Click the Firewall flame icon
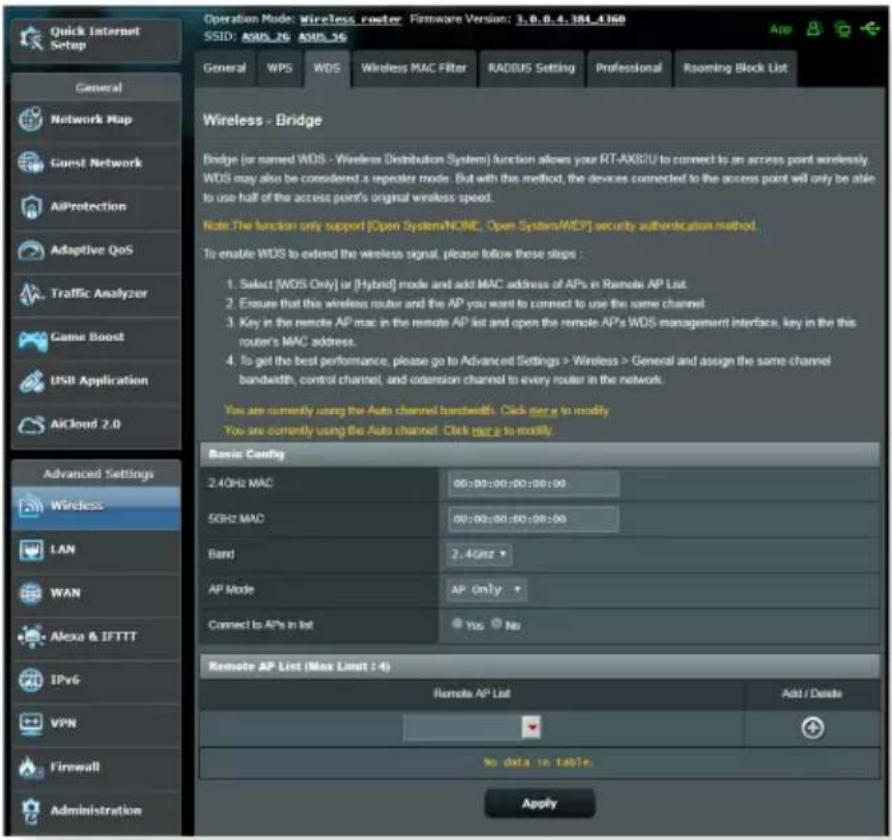The image size is (892, 840). [30, 768]
